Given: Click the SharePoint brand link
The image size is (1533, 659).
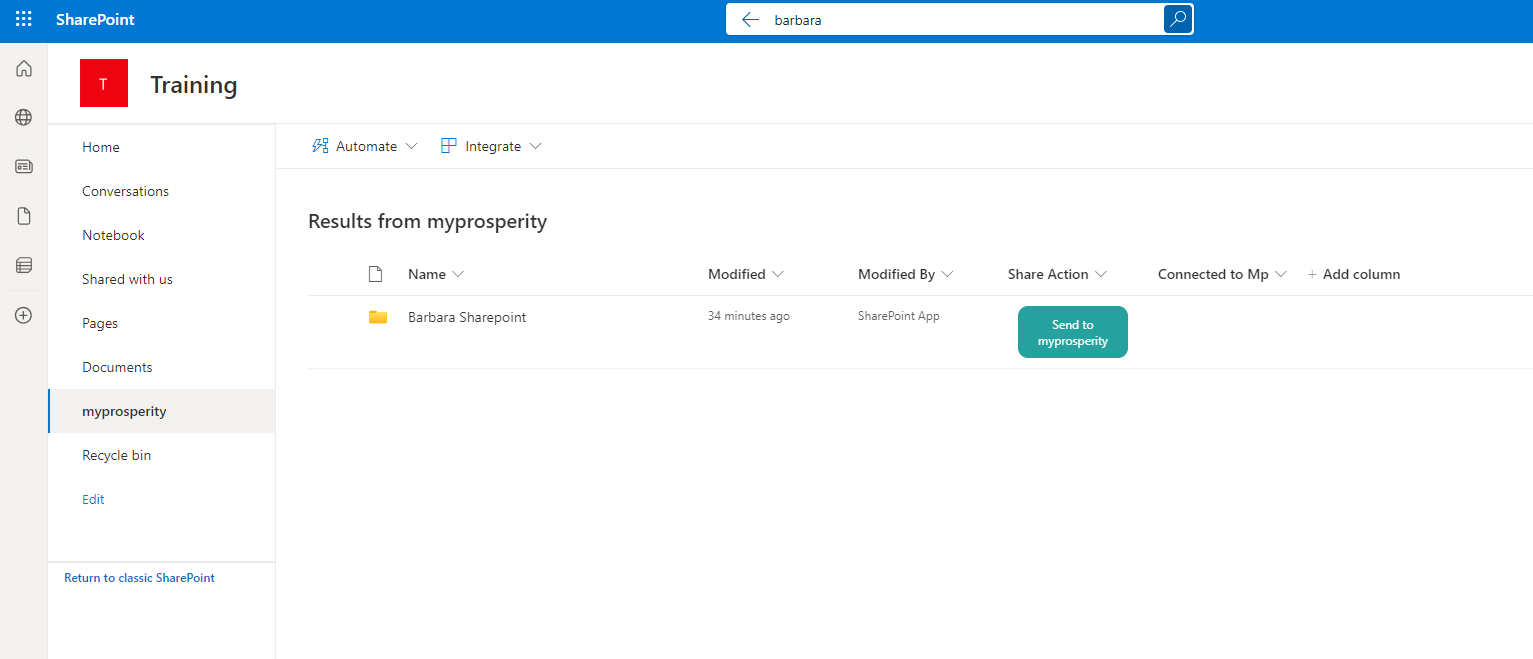Looking at the screenshot, I should [x=95, y=20].
